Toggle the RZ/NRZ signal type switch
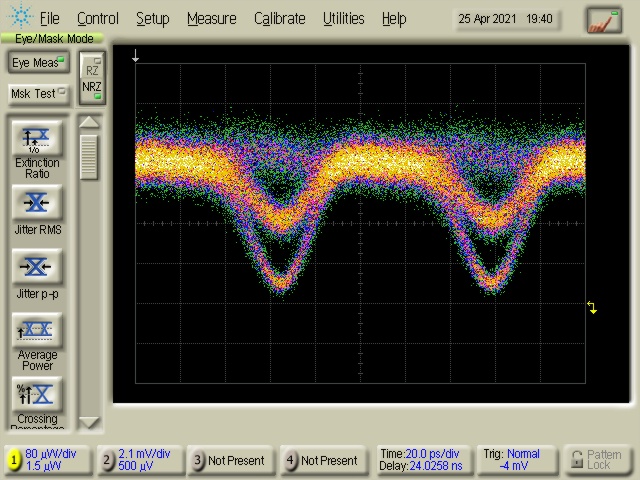 click(x=92, y=78)
